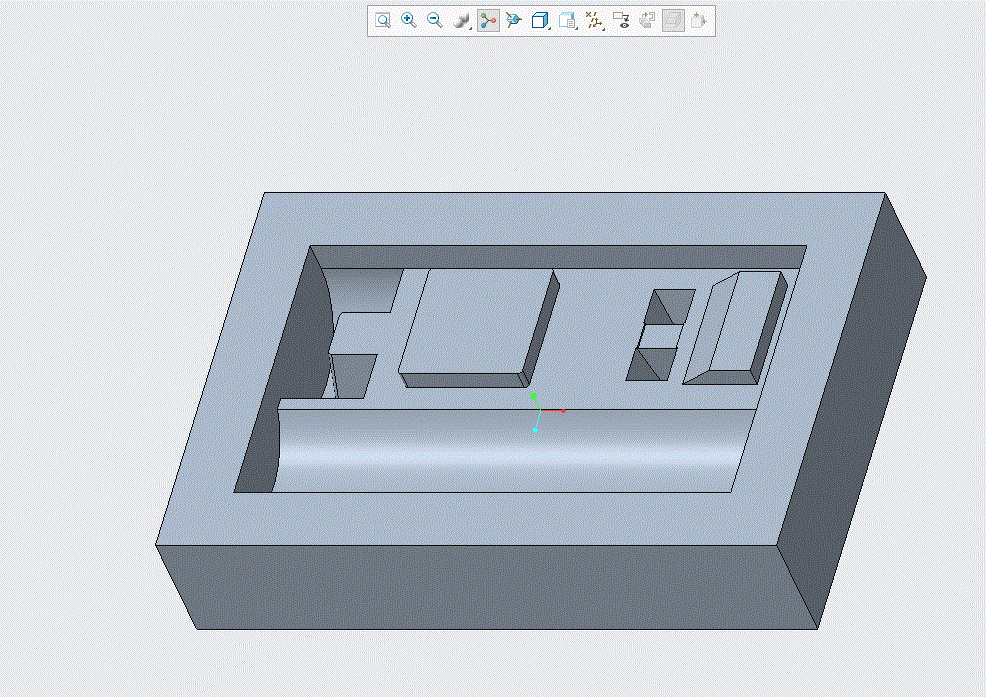Image resolution: width=986 pixels, height=697 pixels.
Task: Click the grayed-out box with plus icon
Action: (x=699, y=20)
